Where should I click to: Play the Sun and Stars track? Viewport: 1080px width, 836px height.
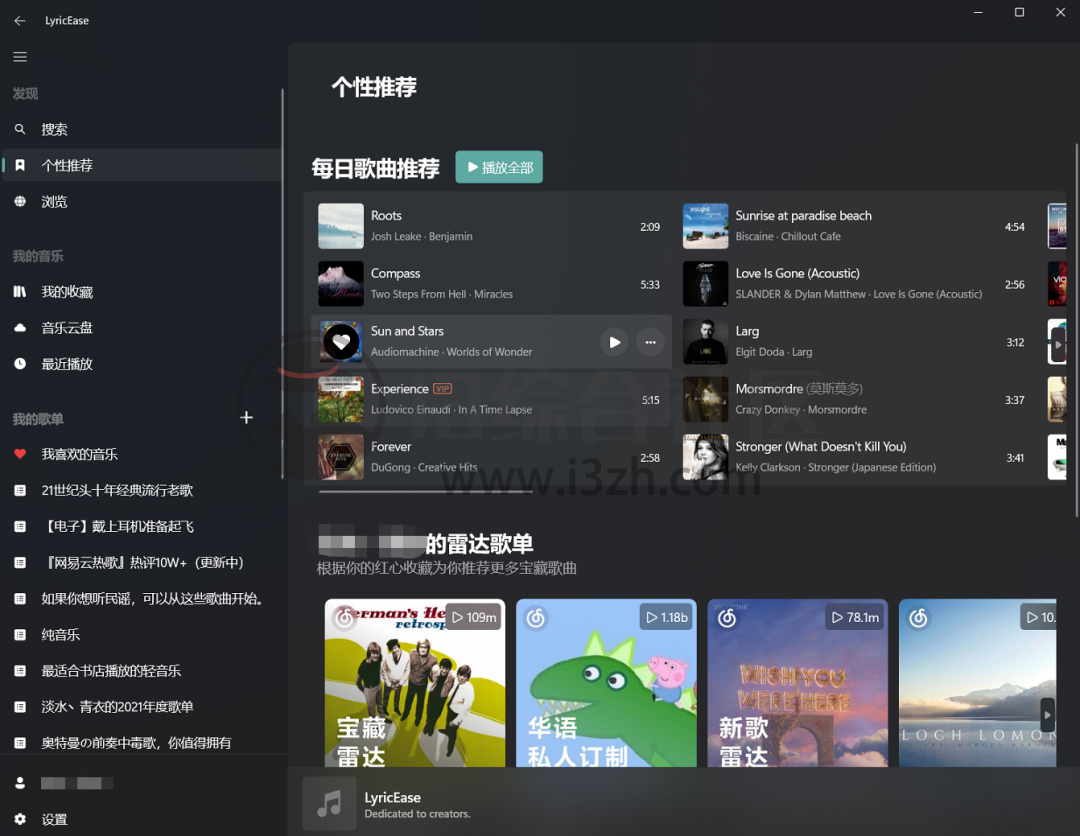[614, 342]
